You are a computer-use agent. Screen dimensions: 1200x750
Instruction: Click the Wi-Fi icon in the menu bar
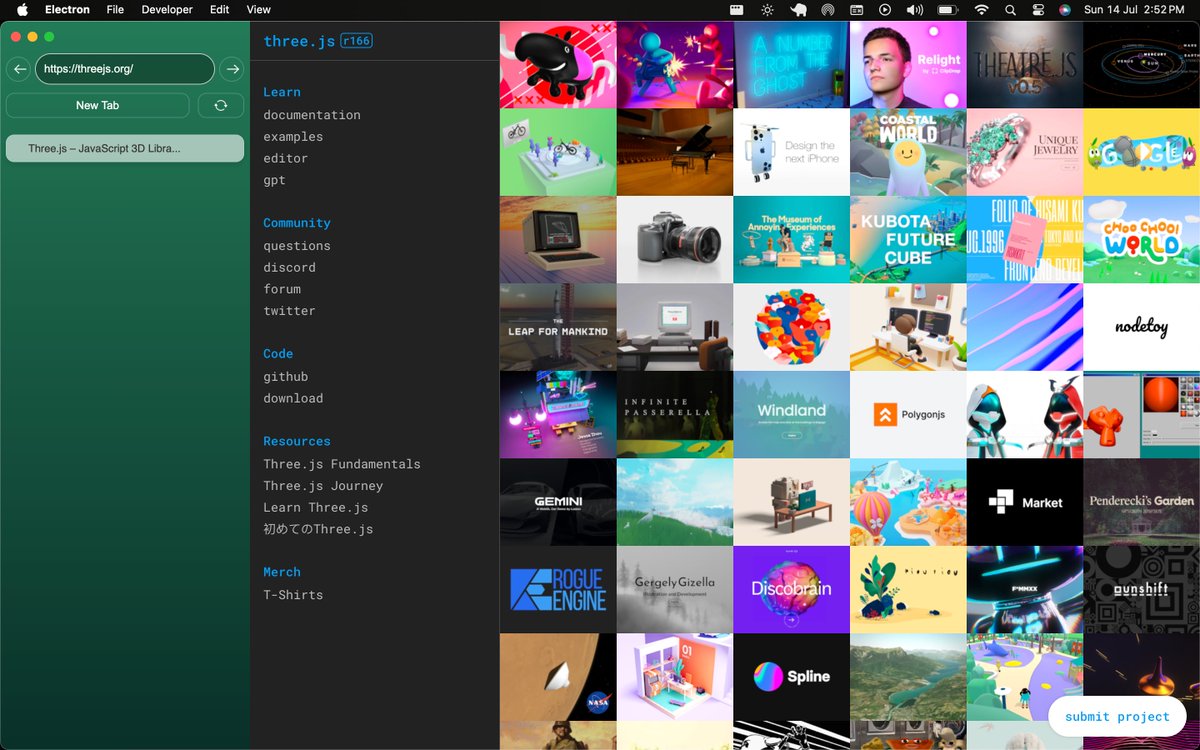pos(982,10)
